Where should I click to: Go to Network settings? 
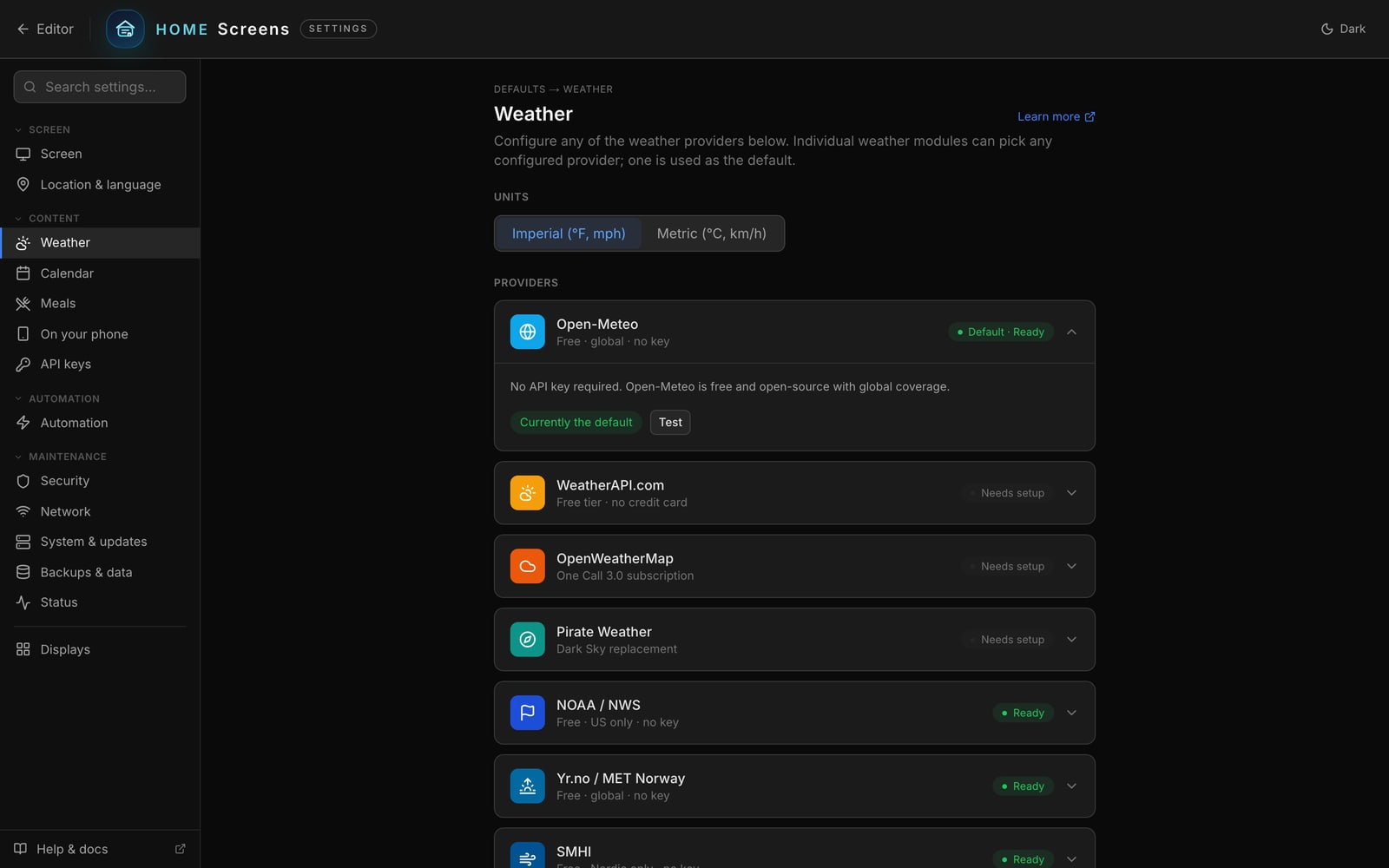pyautogui.click(x=100, y=511)
